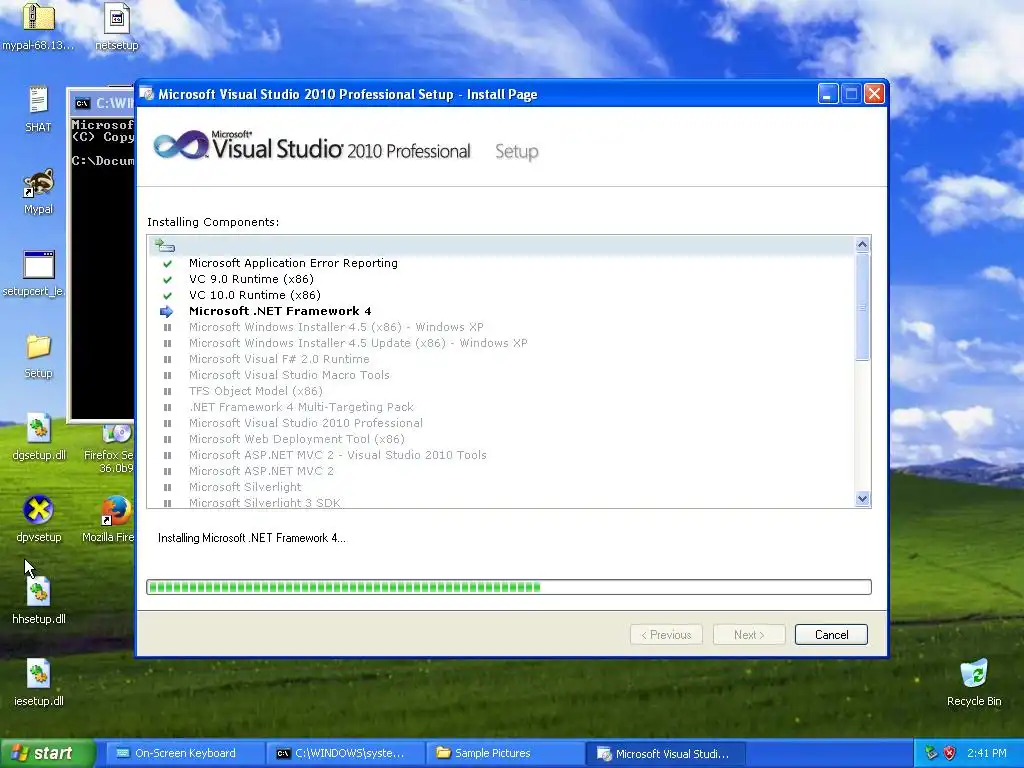Open the Recycle Bin icon
Image resolution: width=1024 pixels, height=768 pixels.
click(974, 675)
